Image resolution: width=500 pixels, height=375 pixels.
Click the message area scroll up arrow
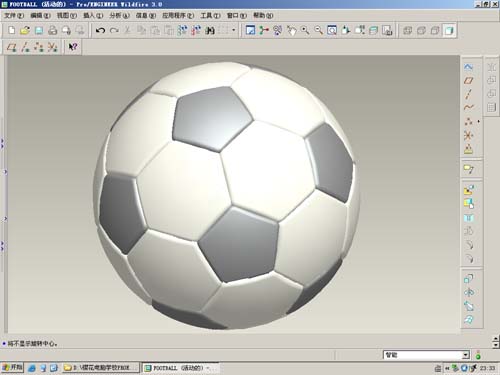[496, 339]
